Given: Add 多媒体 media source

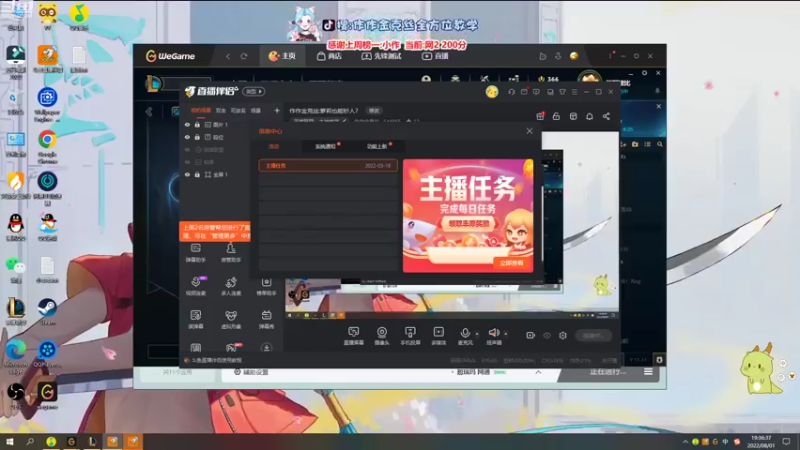Looking at the screenshot, I should click(439, 336).
